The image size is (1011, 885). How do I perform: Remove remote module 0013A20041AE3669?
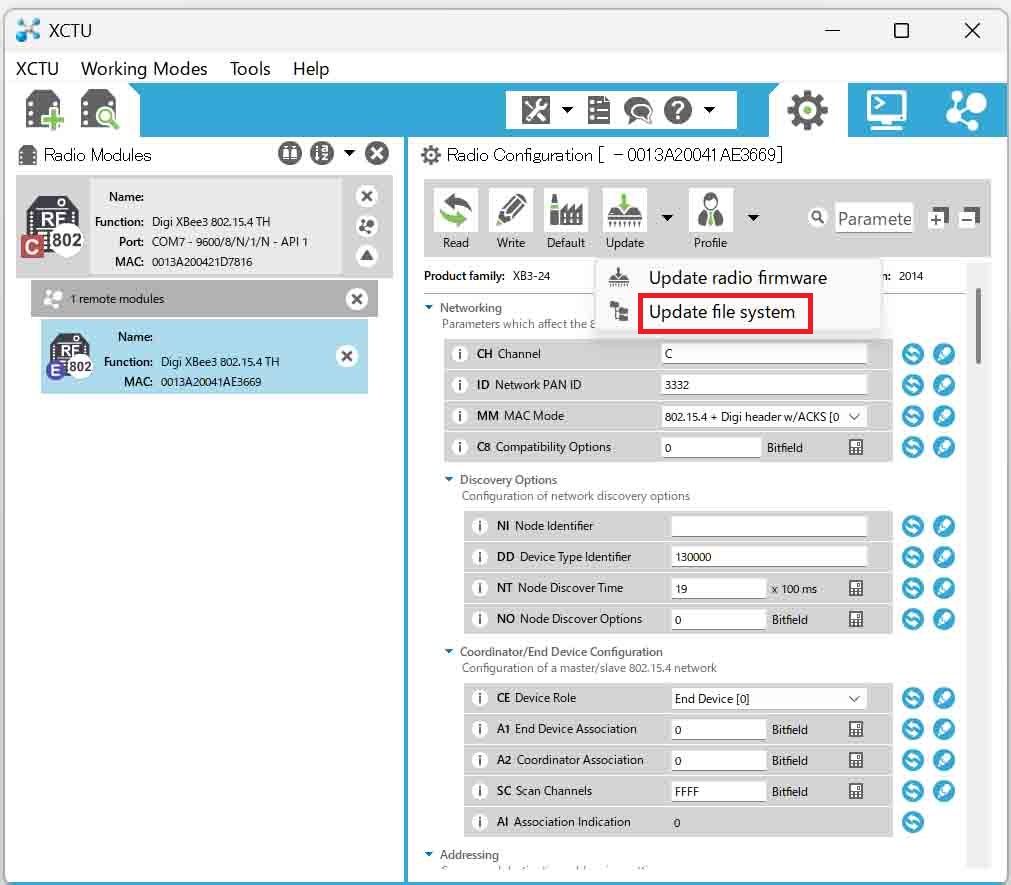pyautogui.click(x=347, y=356)
